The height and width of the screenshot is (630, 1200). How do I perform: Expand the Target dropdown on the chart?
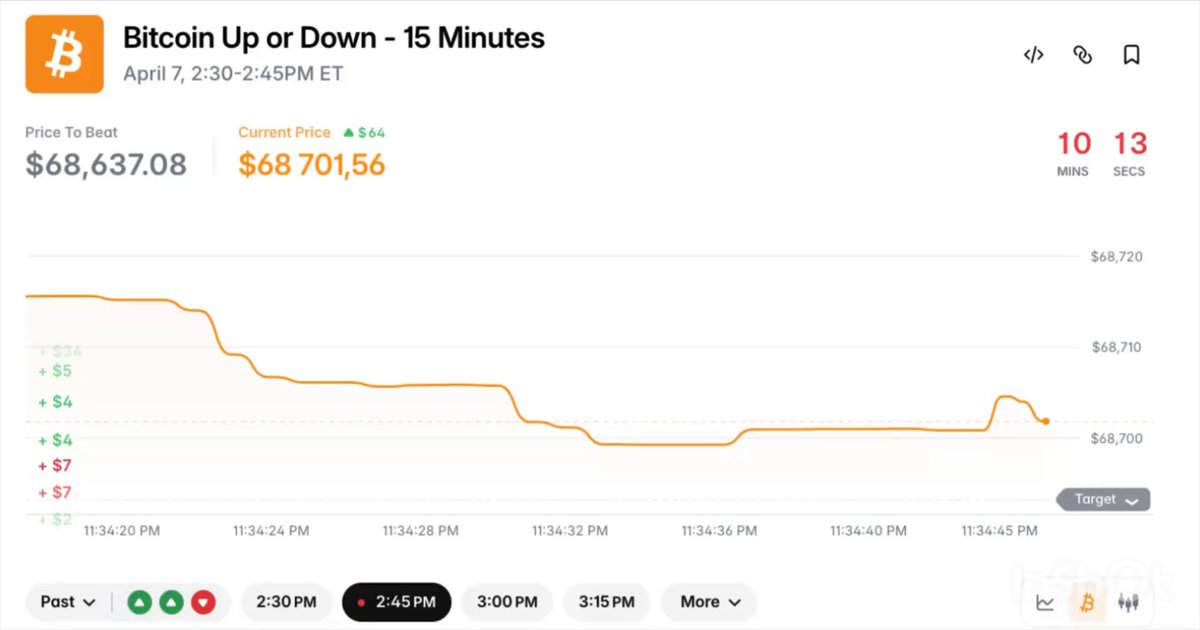(1103, 499)
